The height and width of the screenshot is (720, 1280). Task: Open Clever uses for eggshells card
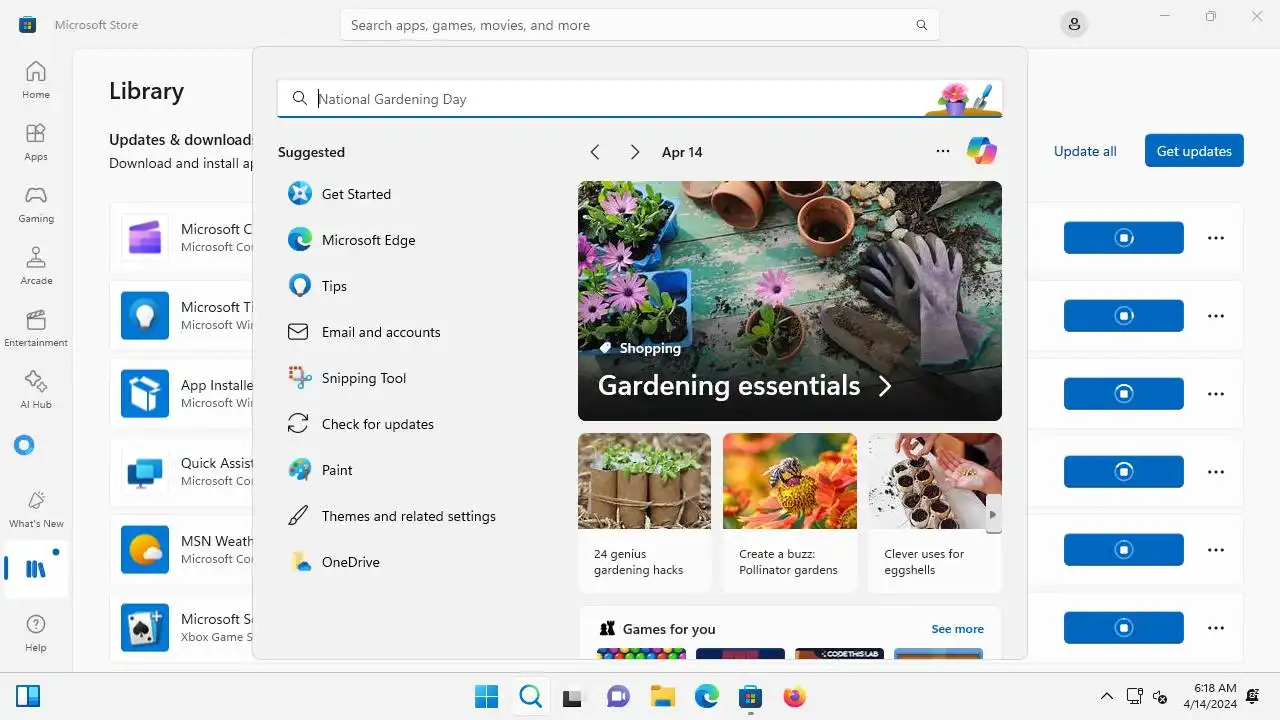point(935,513)
